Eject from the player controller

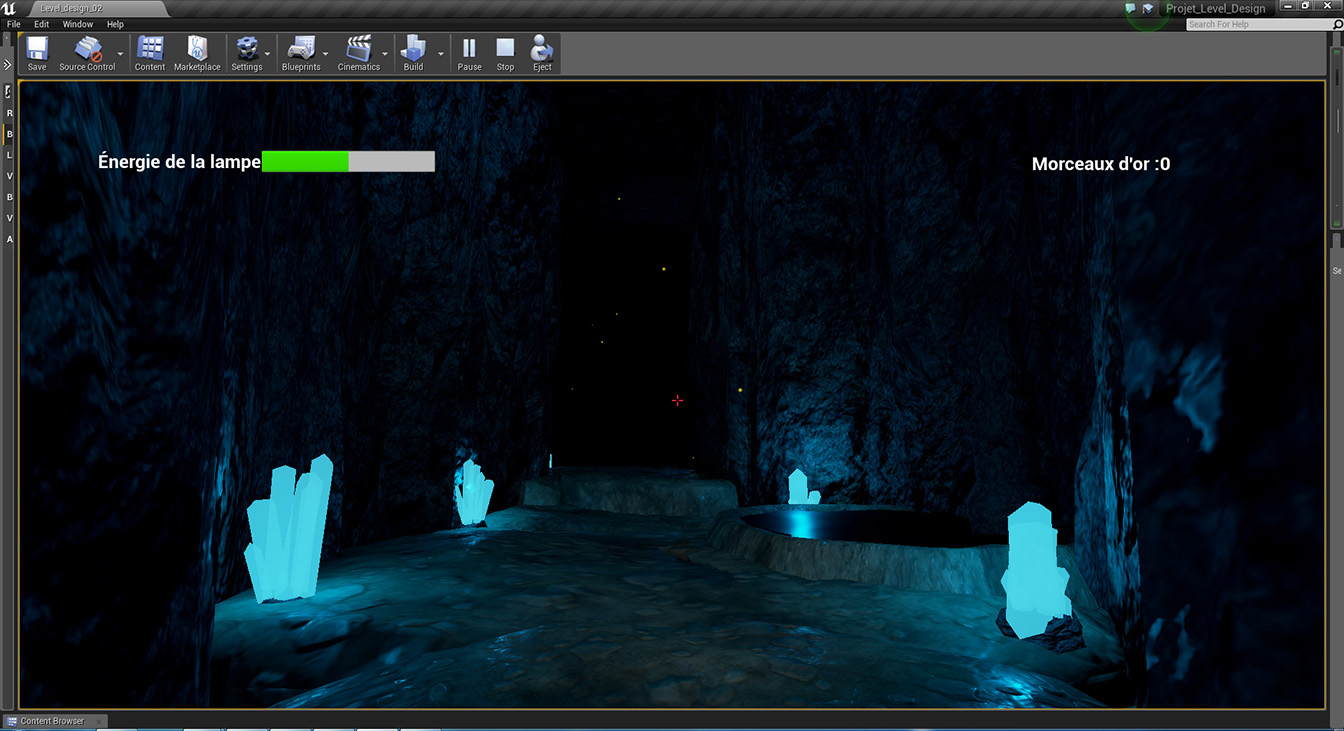point(542,52)
